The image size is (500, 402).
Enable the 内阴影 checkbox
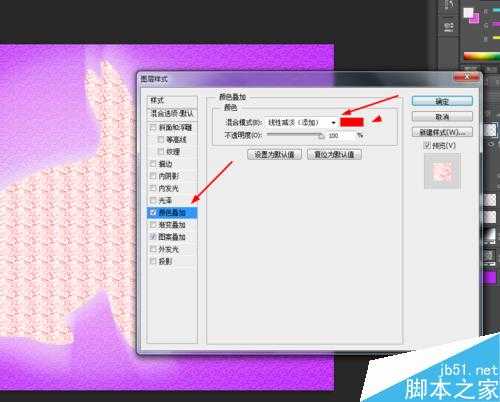click(x=153, y=176)
